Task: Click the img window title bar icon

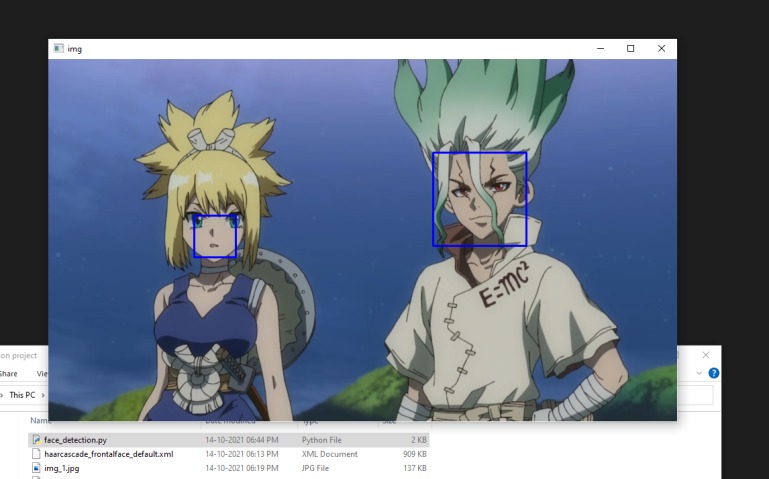Action: pos(58,49)
